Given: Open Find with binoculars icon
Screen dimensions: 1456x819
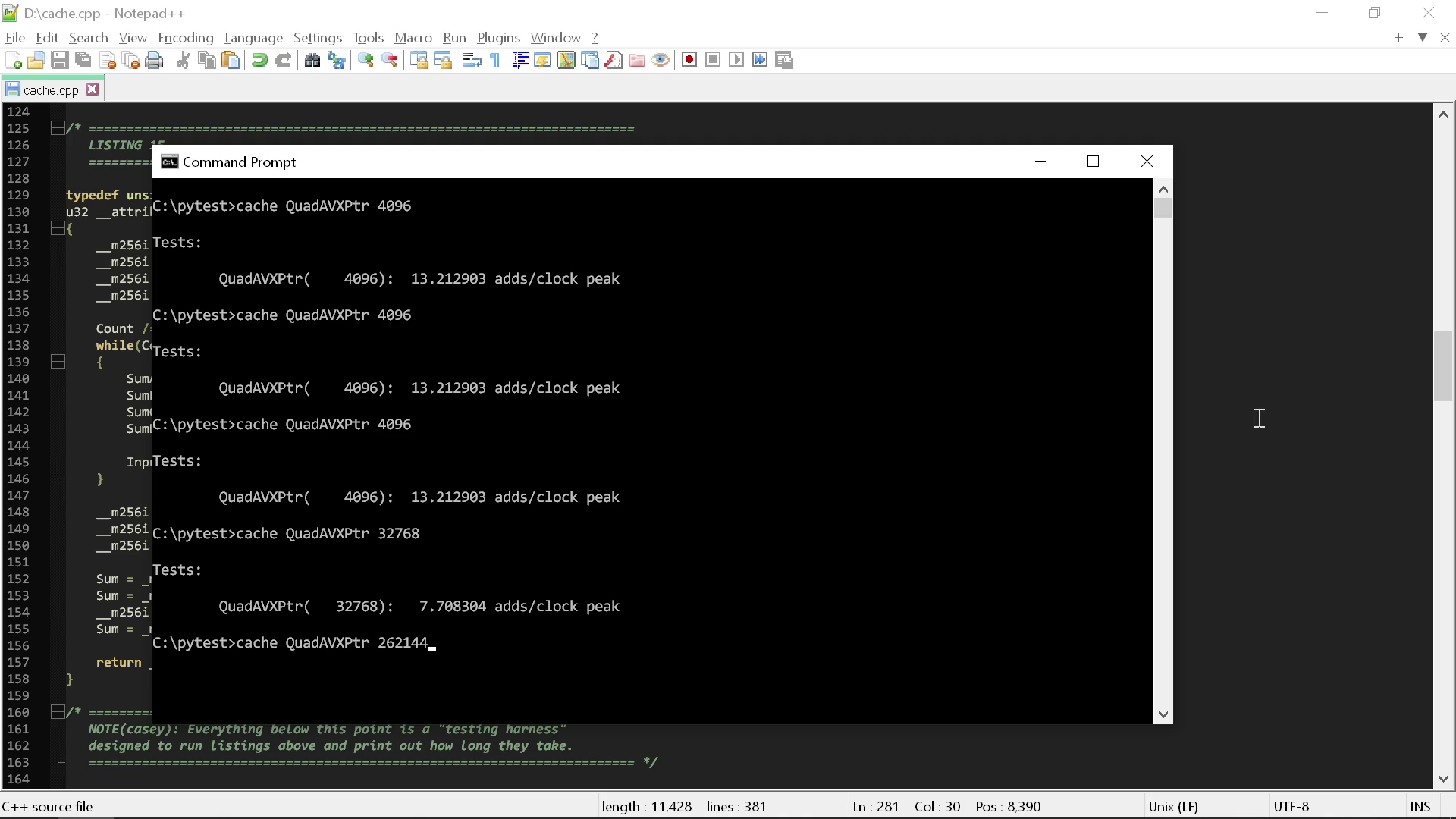Looking at the screenshot, I should [x=312, y=61].
